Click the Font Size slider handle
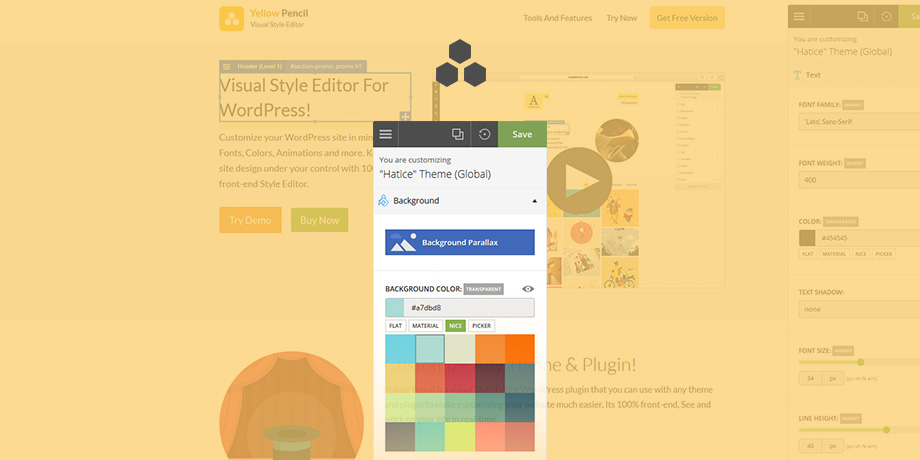The image size is (920, 460). pos(861,362)
